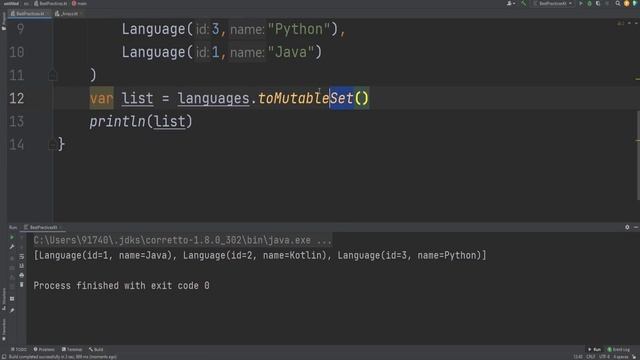Click the 'untitled' project breadcrumb
The height and width of the screenshot is (360, 640).
pos(11,4)
